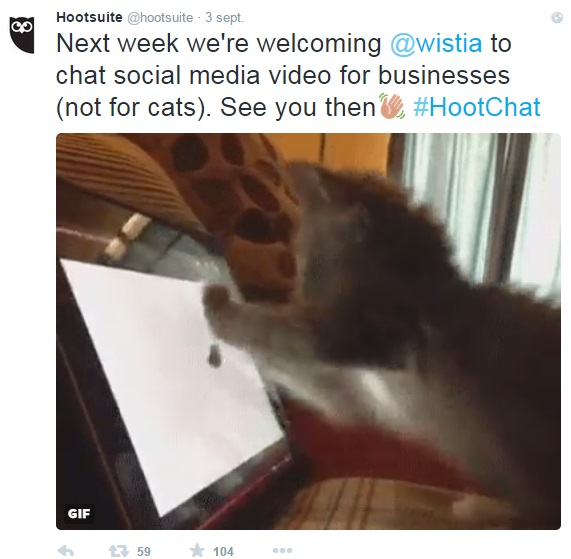Retweet using the retweet arrows icon
The width and height of the screenshot is (571, 559).
click(x=119, y=551)
